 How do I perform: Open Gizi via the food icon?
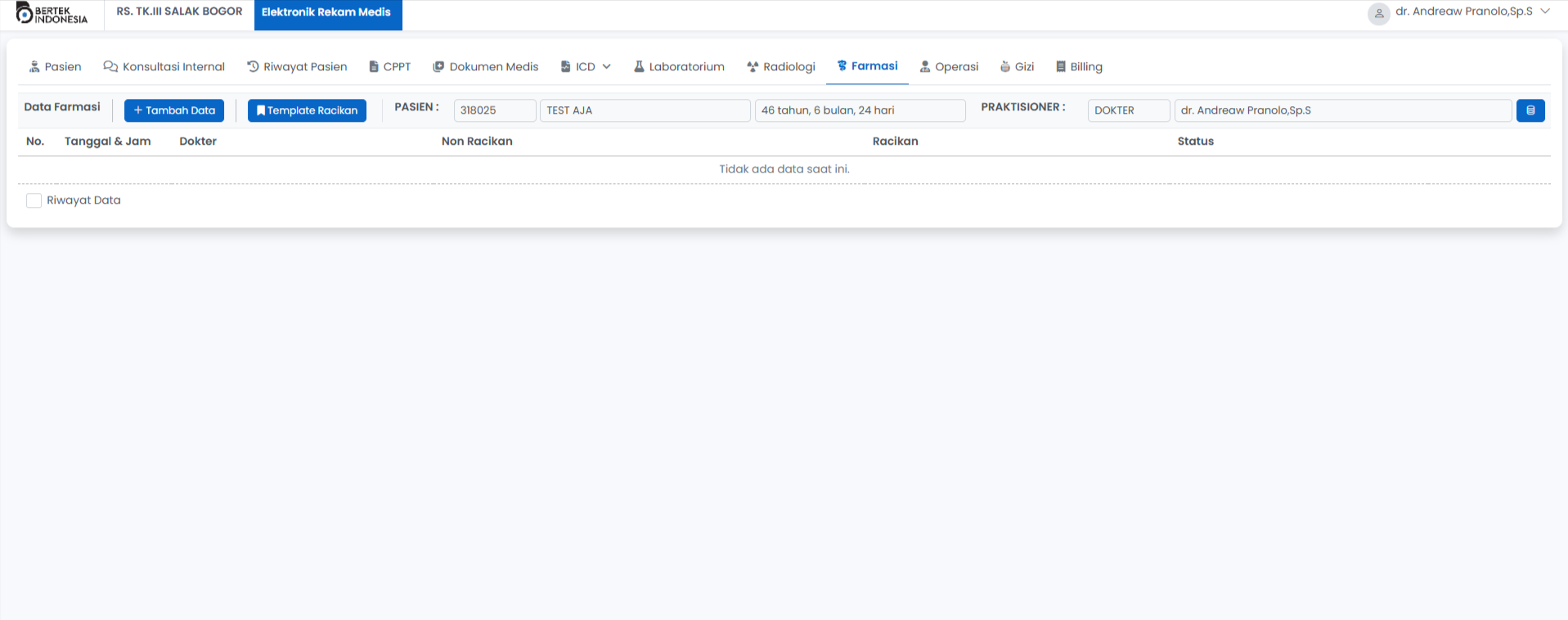pyautogui.click(x=1005, y=67)
